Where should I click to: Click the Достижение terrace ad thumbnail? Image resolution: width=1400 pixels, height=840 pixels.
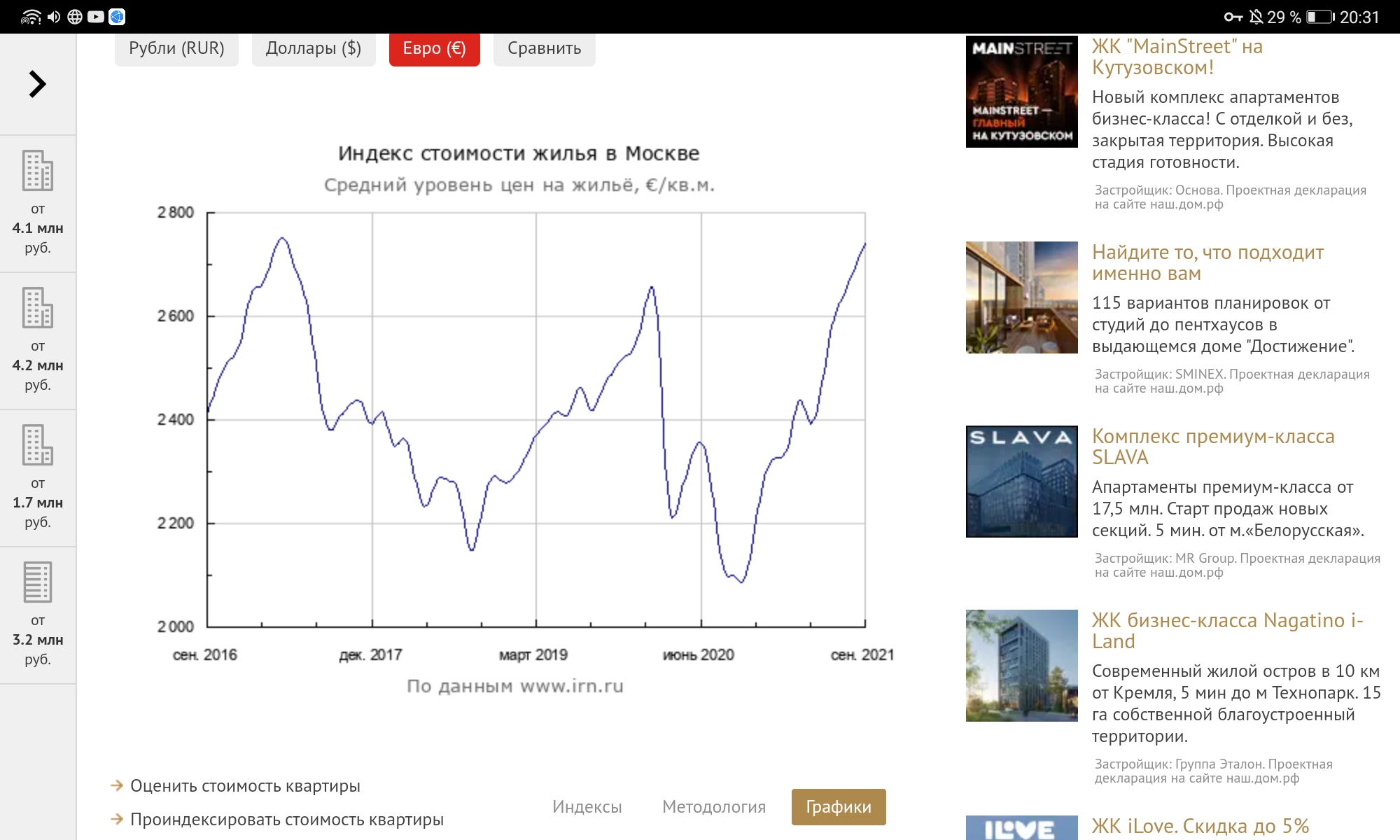coord(1022,297)
